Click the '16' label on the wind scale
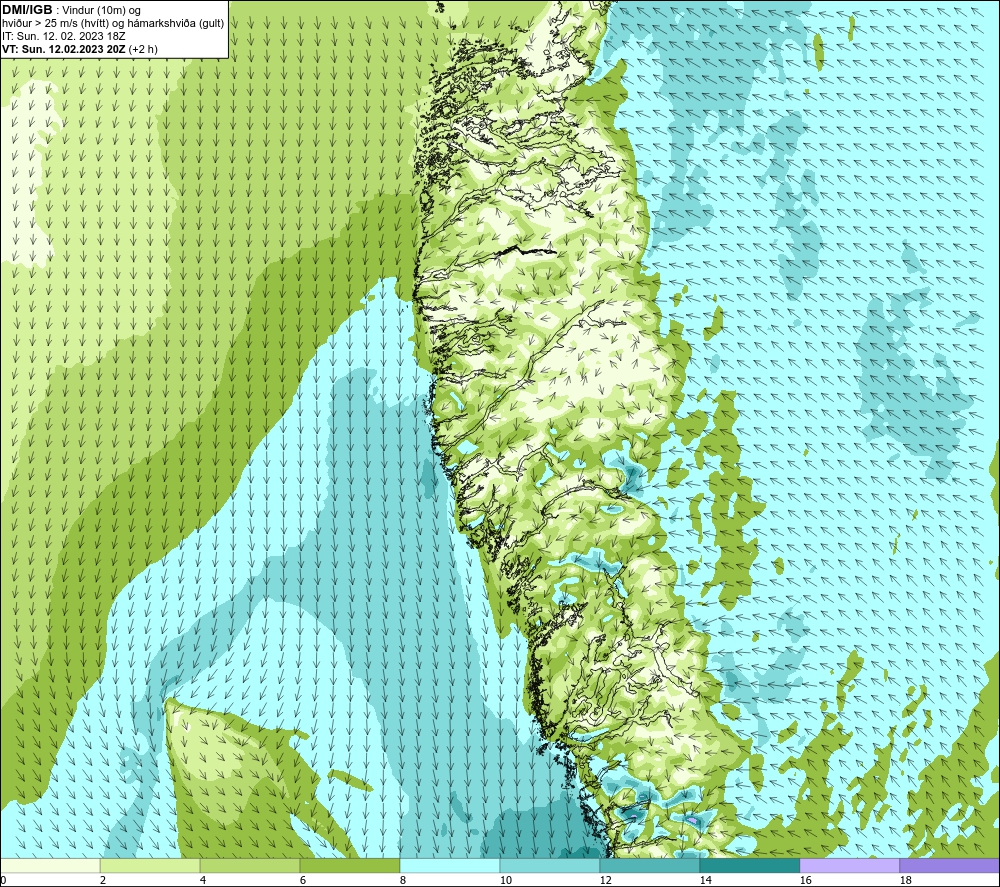This screenshot has height=887, width=1000. point(805,881)
